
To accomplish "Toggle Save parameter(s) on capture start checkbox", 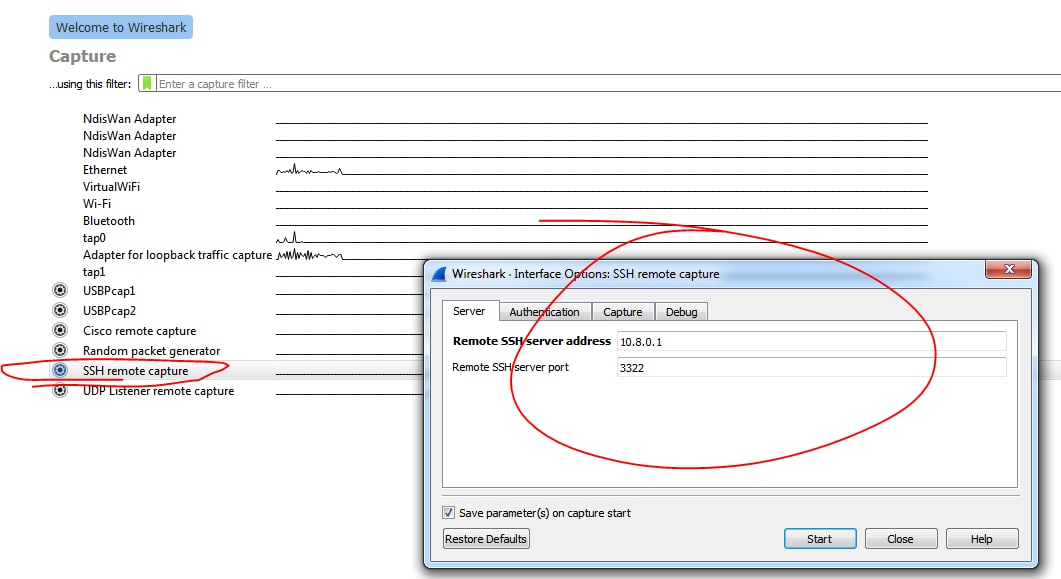I will click(x=448, y=513).
